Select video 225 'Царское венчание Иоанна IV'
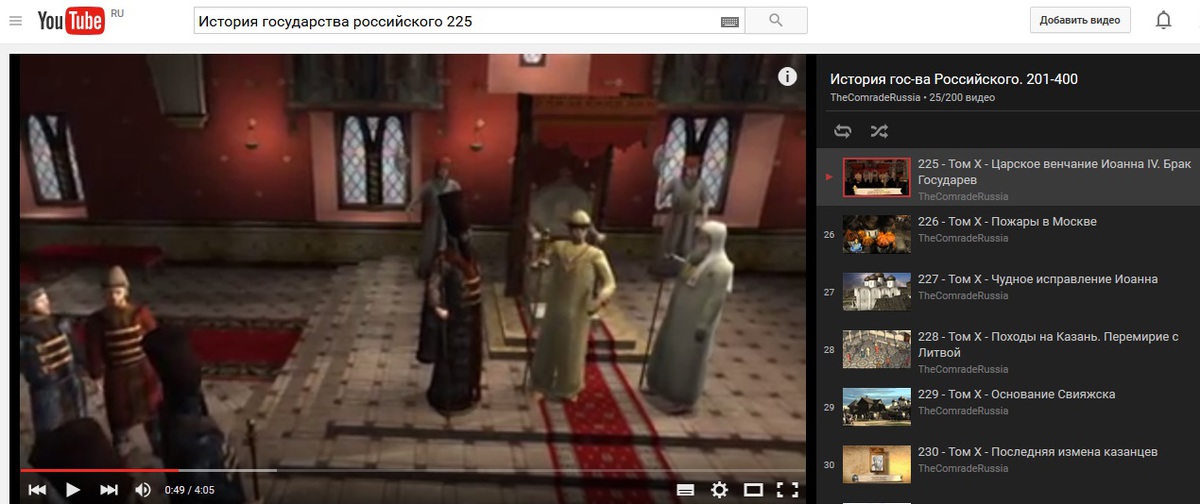The height and width of the screenshot is (504, 1200). (1007, 177)
